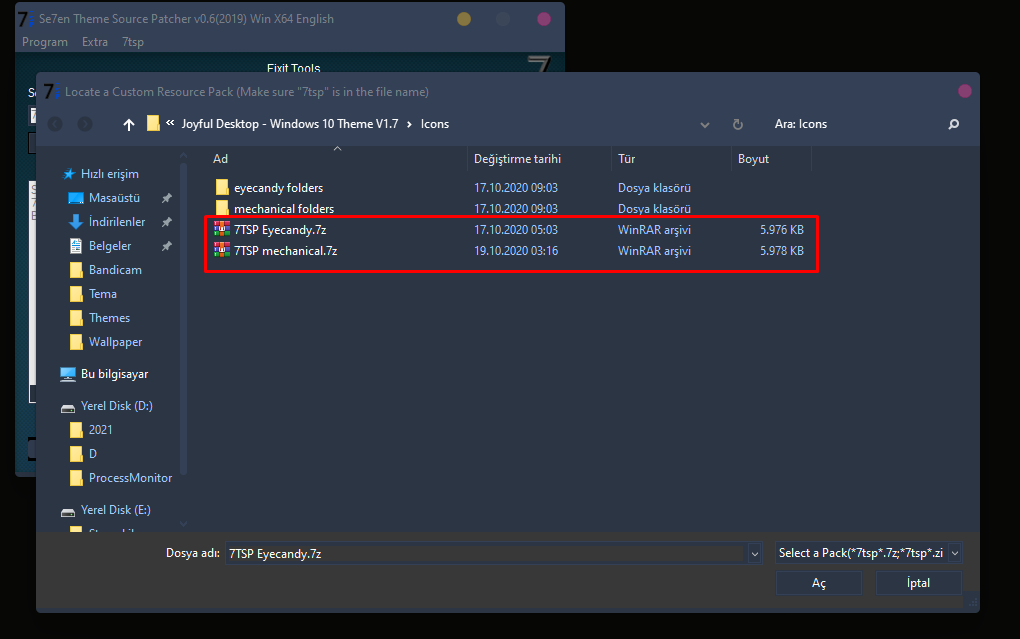Show hidden breadcrumb path via double chevron
This screenshot has width=1020, height=639.
pos(170,123)
